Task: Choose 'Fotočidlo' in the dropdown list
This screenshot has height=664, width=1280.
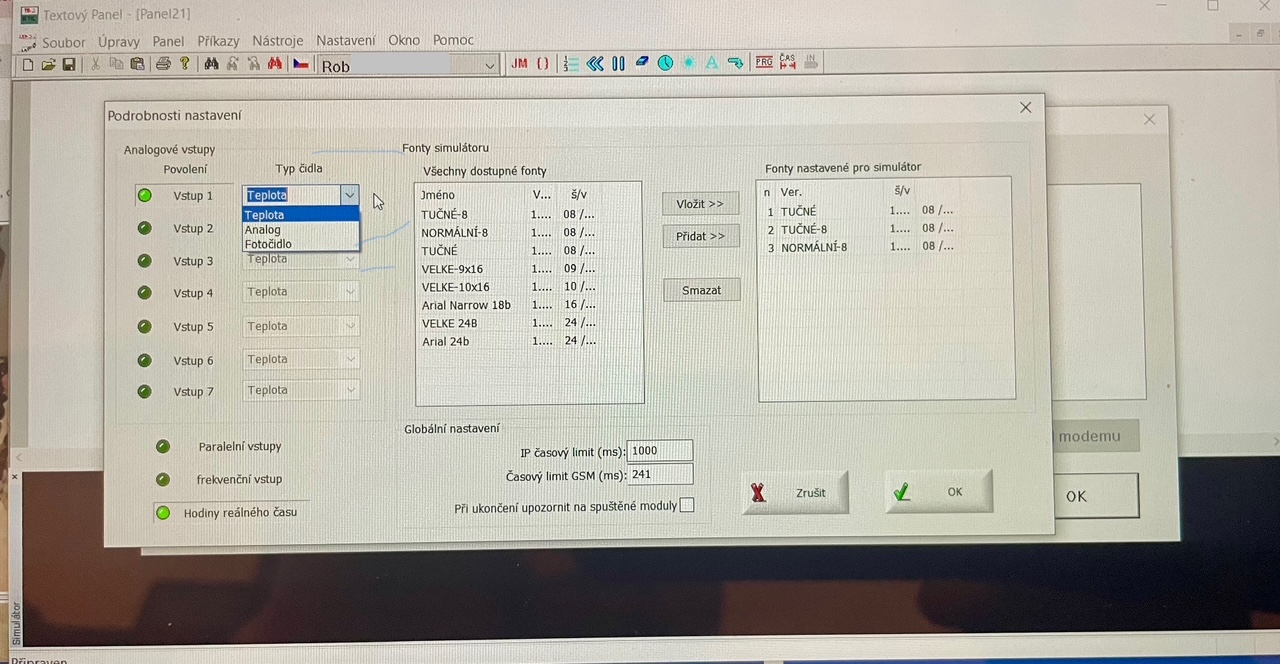Action: click(x=268, y=244)
